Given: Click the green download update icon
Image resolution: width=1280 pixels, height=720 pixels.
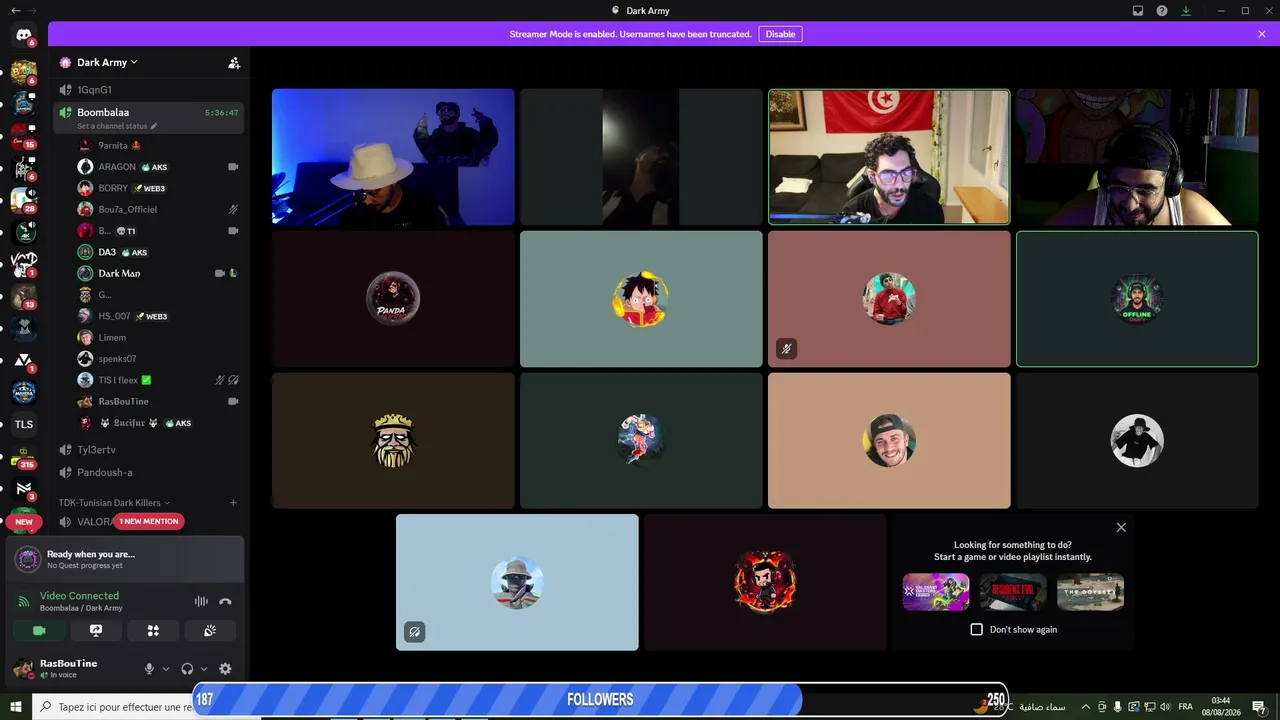Looking at the screenshot, I should (x=1186, y=11).
